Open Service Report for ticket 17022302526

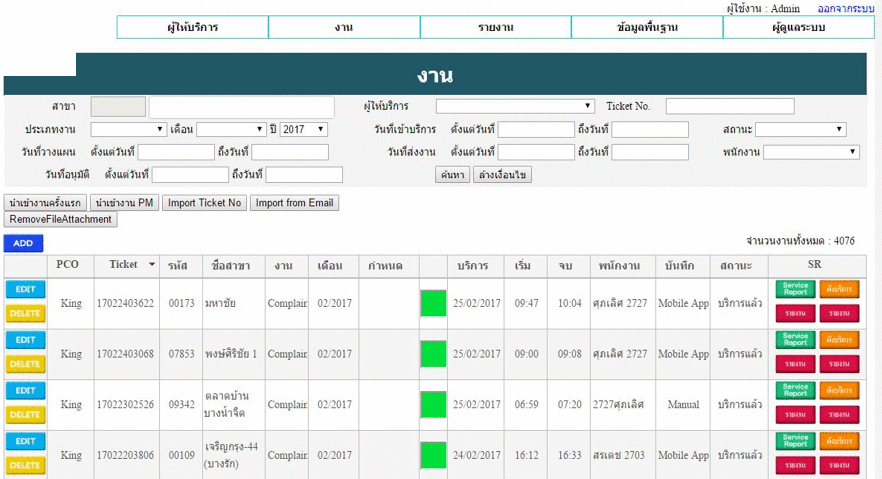point(795,389)
